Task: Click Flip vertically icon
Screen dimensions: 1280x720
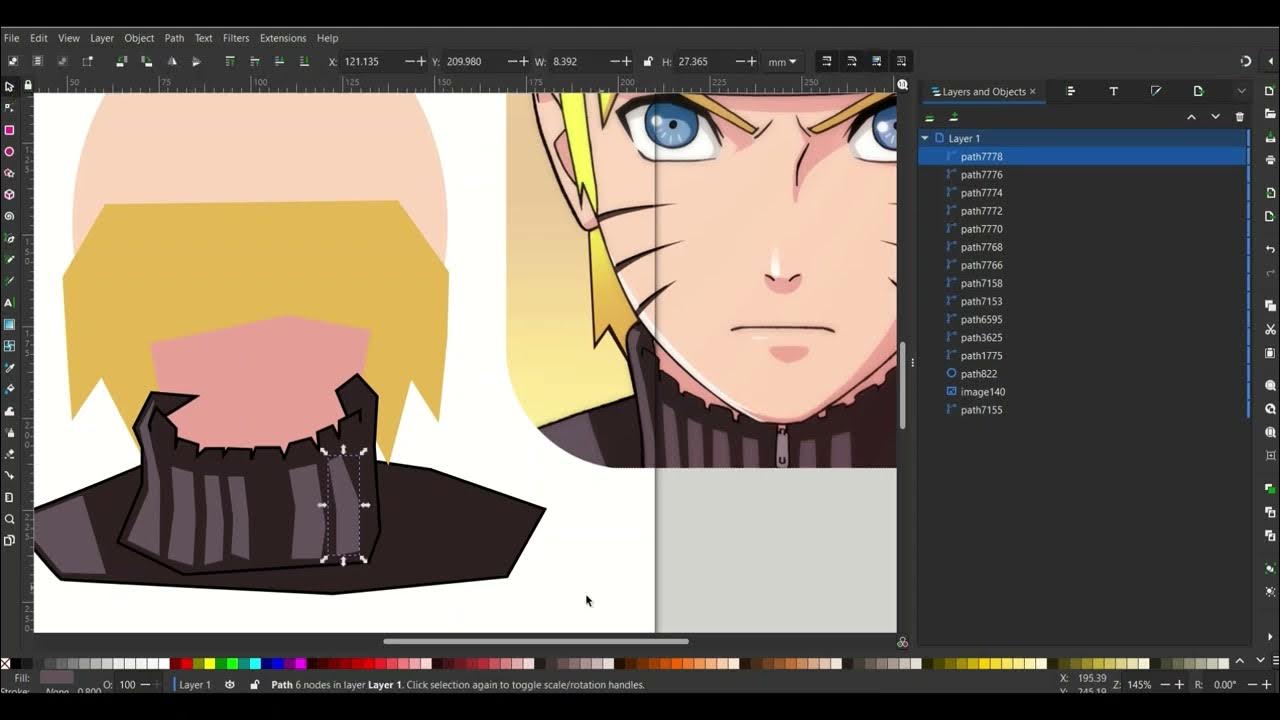Action: point(196,61)
